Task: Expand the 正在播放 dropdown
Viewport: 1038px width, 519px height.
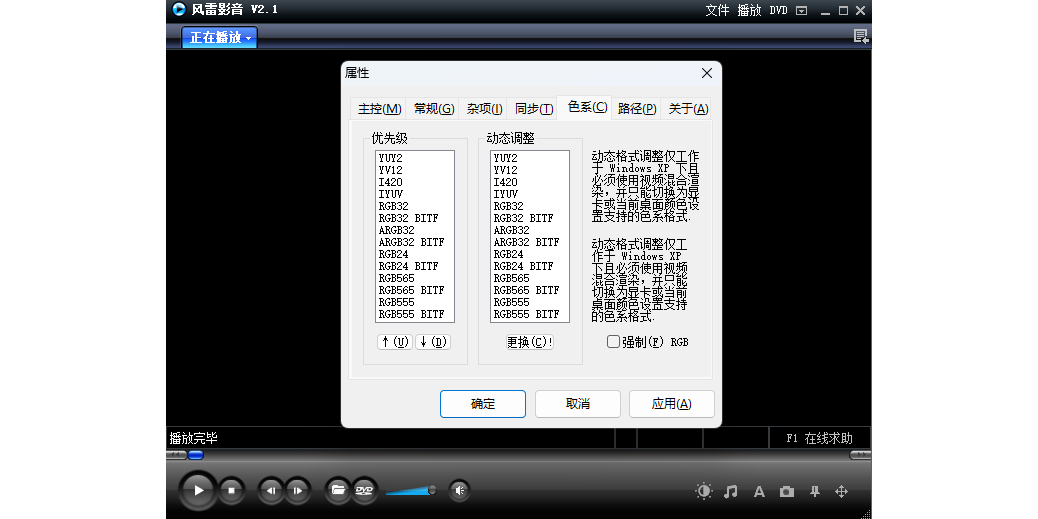Action: point(221,37)
